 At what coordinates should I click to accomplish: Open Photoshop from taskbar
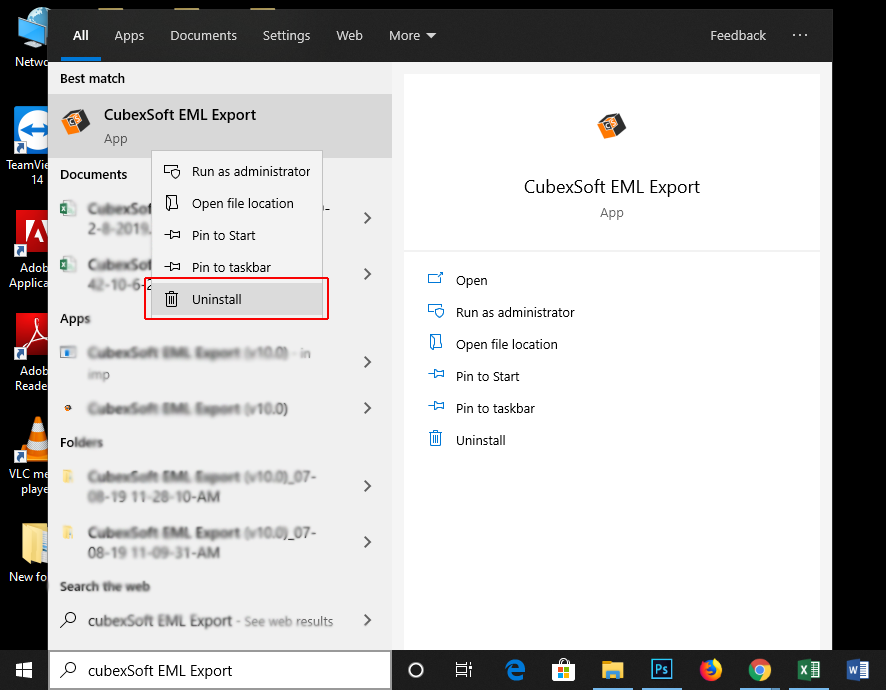[x=662, y=670]
